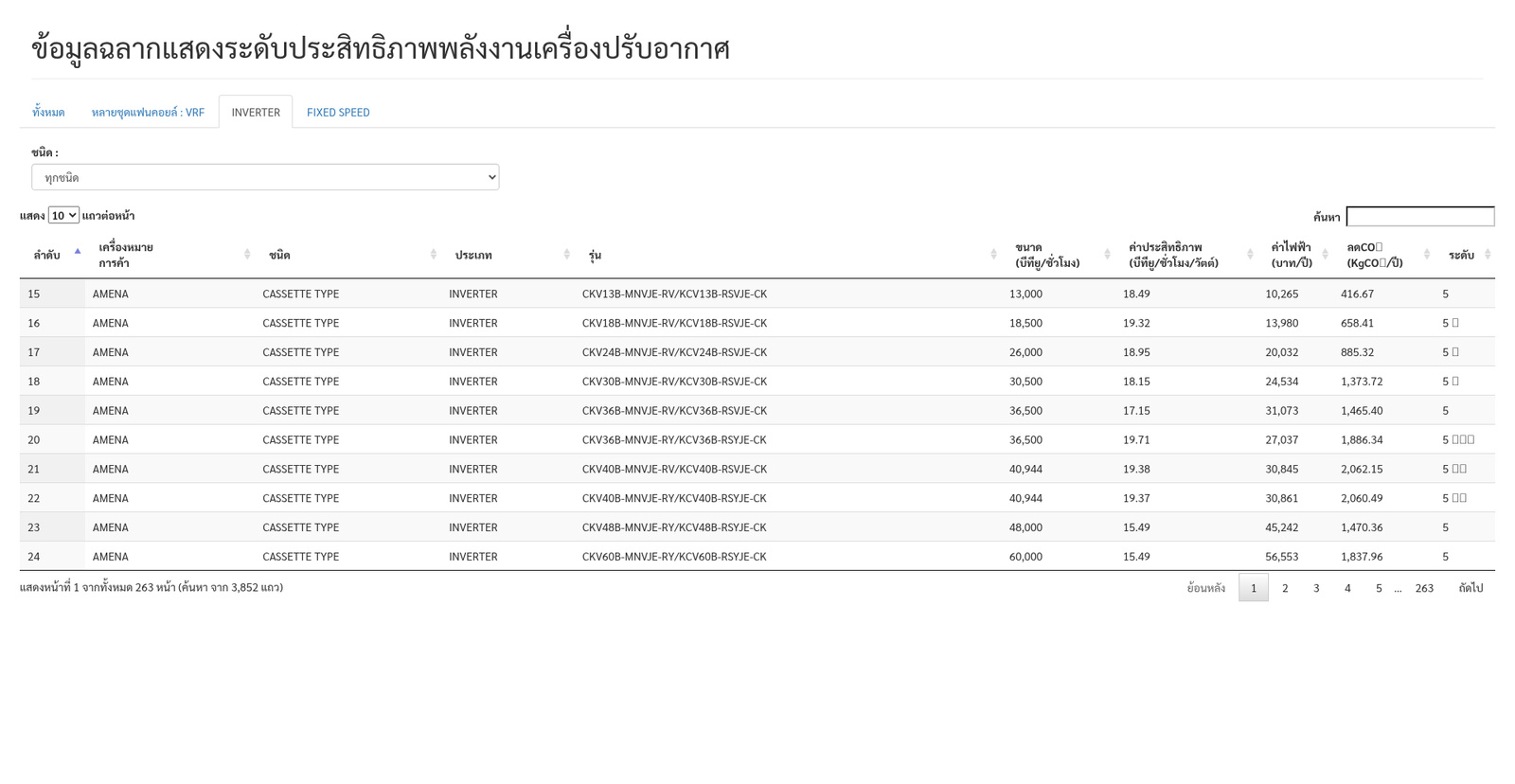
Task: Click efficiency value 17.15
Action: (1136, 411)
